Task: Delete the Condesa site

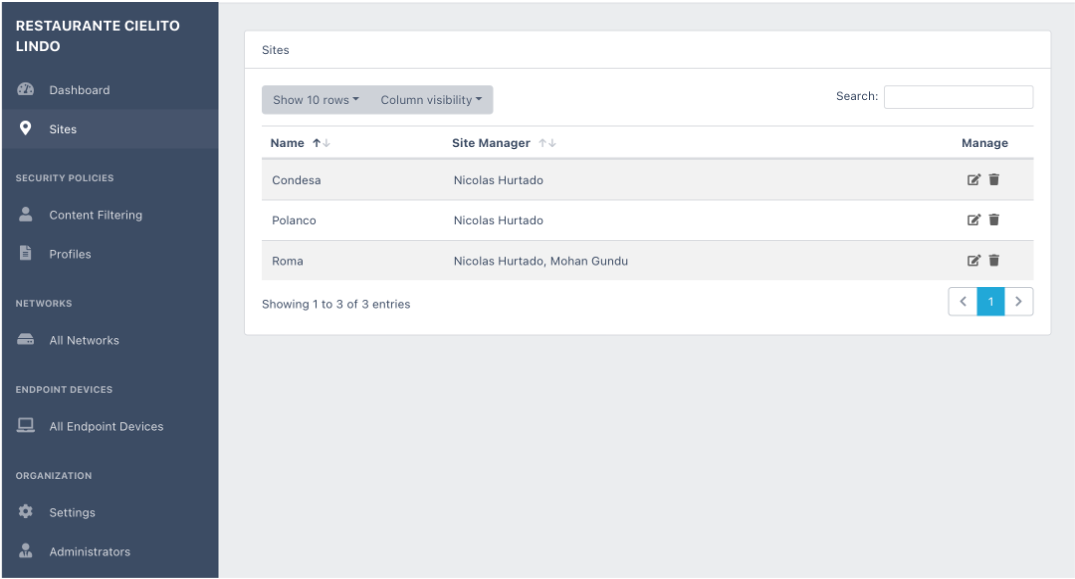Action: click(994, 180)
